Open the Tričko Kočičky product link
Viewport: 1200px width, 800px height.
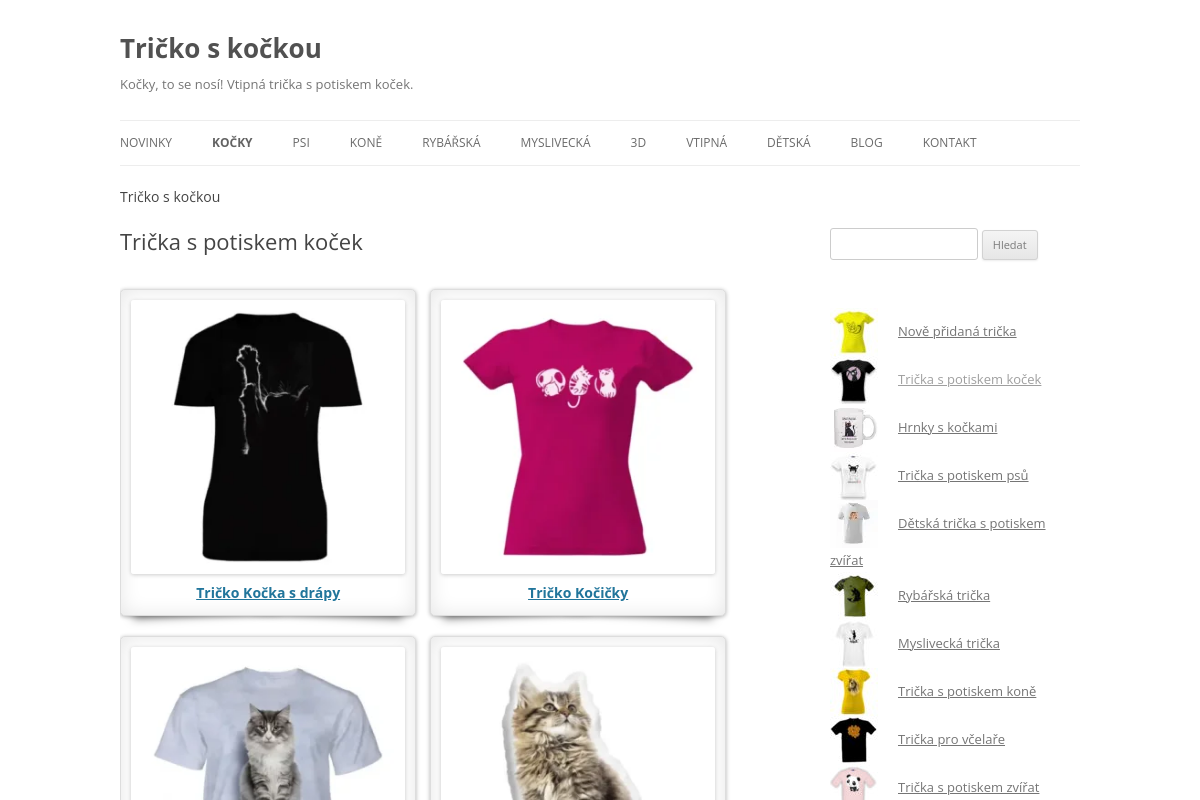pos(578,593)
